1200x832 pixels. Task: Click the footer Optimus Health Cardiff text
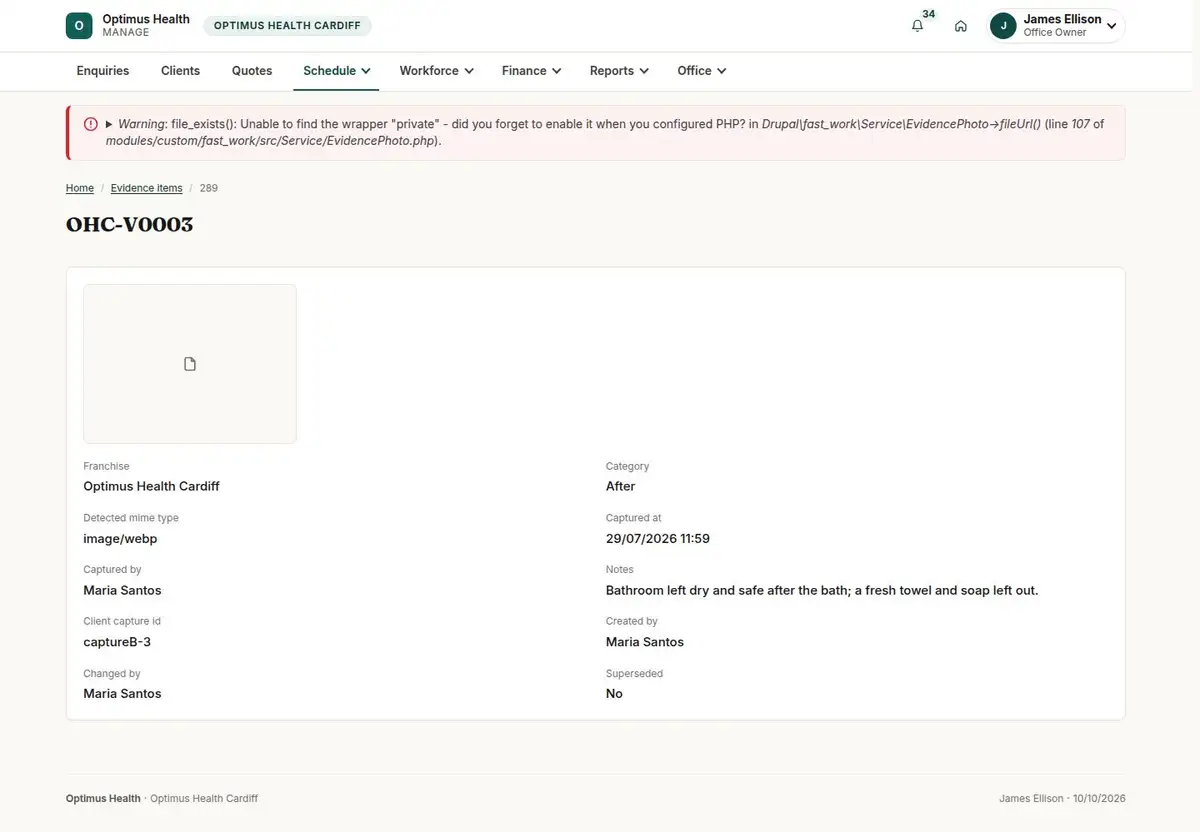[204, 799]
